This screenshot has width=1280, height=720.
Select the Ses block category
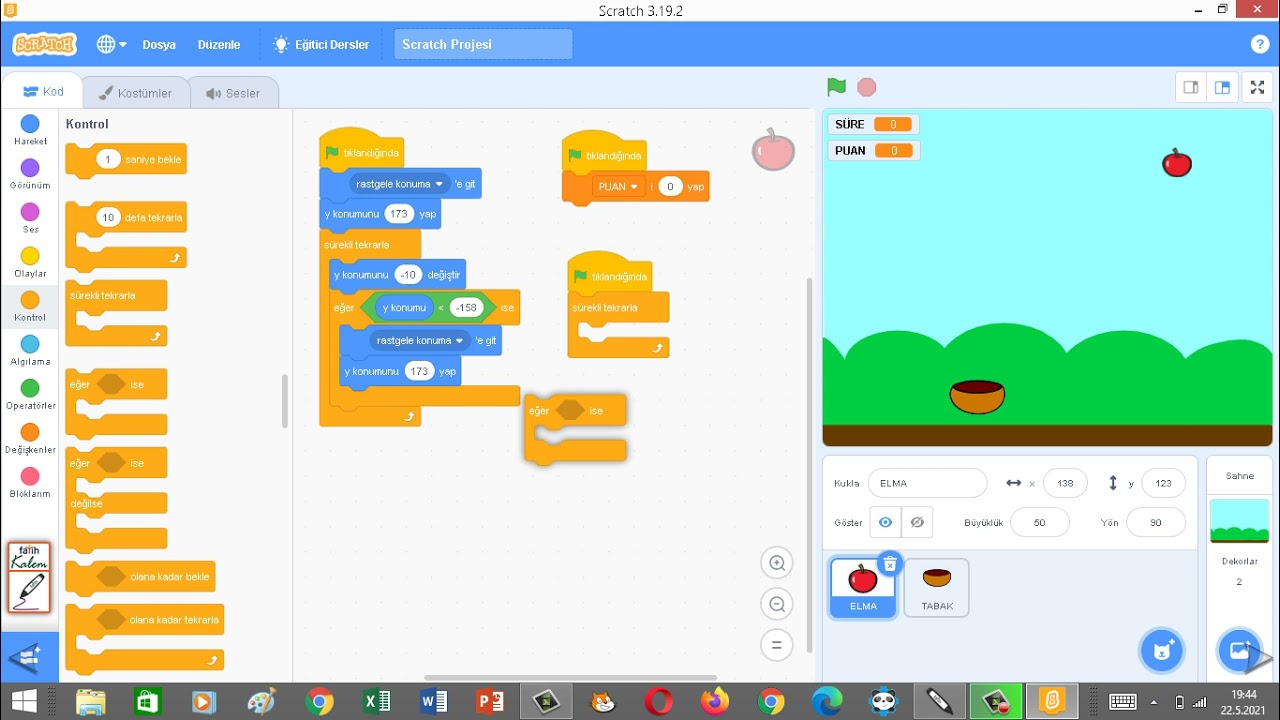[30, 218]
